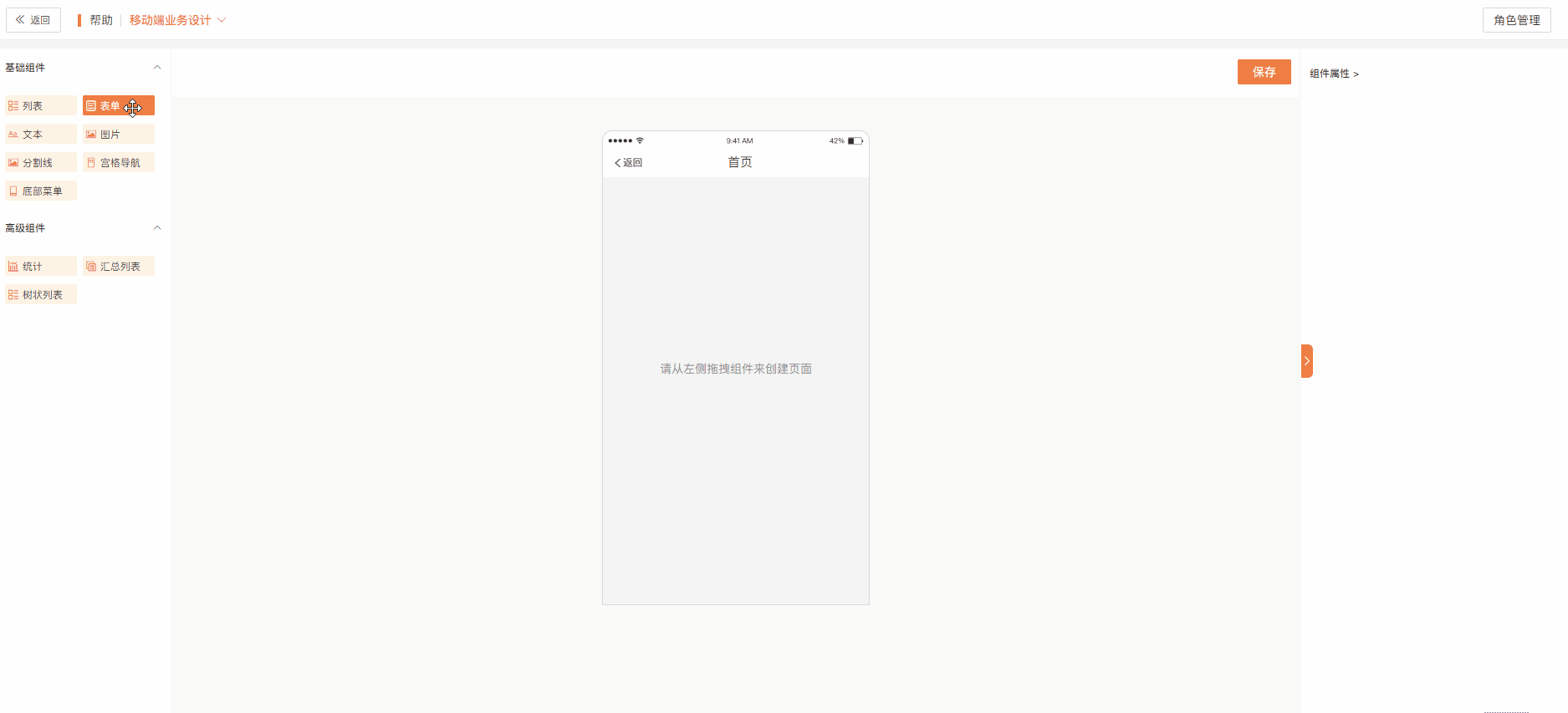
Task: Open 组件属性 panel header
Action: click(1334, 74)
